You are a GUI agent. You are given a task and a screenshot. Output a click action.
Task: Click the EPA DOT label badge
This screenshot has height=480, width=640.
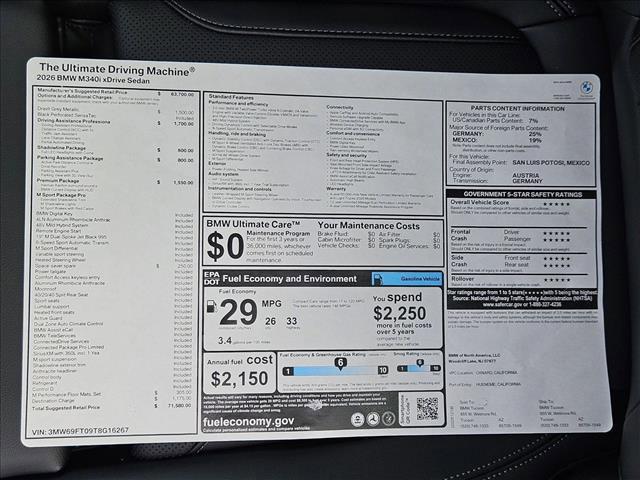tap(211, 278)
